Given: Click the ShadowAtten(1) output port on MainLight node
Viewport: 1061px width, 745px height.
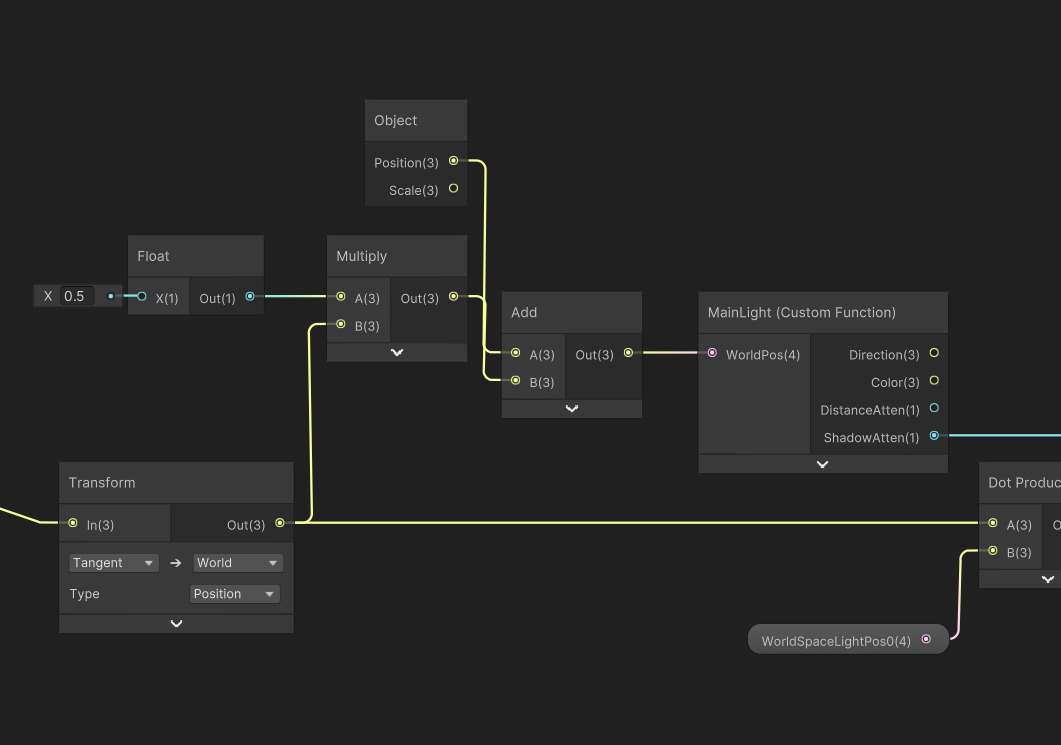Looking at the screenshot, I should click(933, 436).
